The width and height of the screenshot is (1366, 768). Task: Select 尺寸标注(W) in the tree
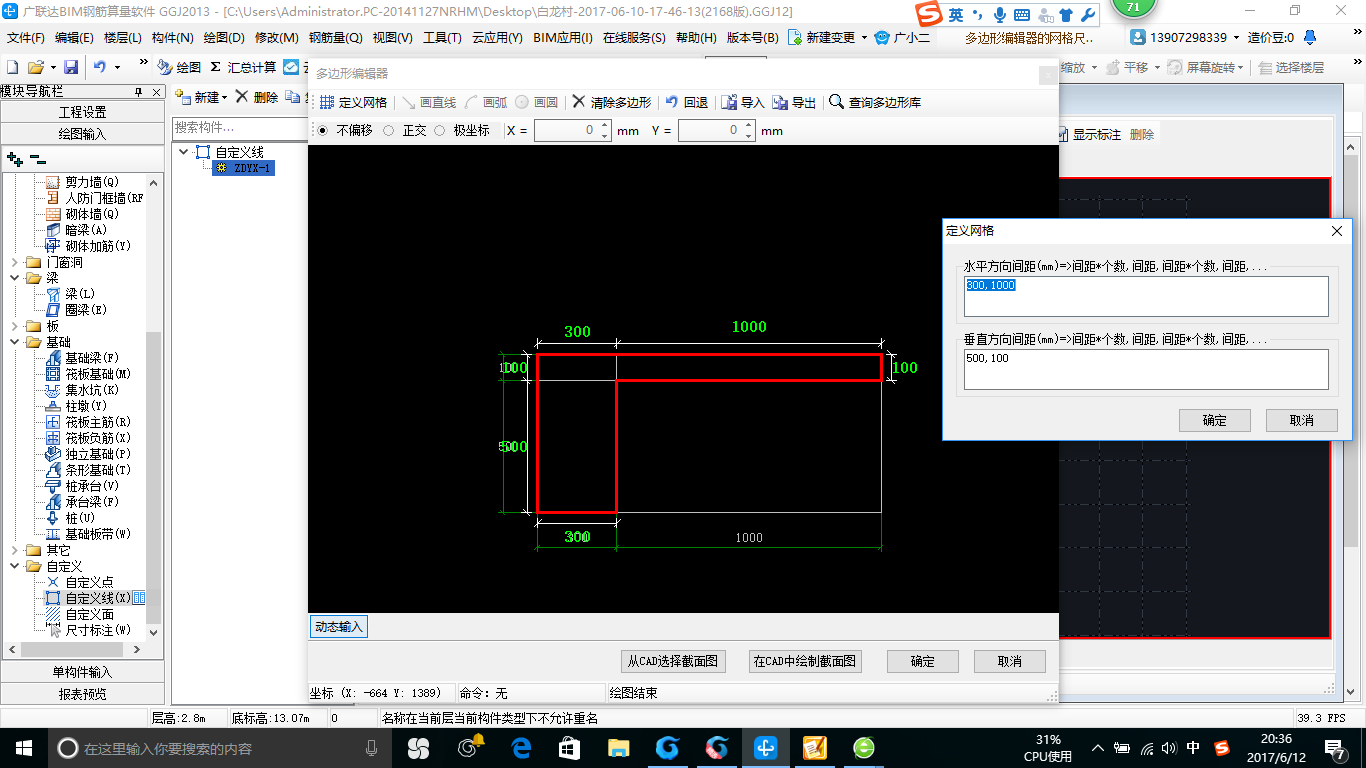(x=89, y=630)
